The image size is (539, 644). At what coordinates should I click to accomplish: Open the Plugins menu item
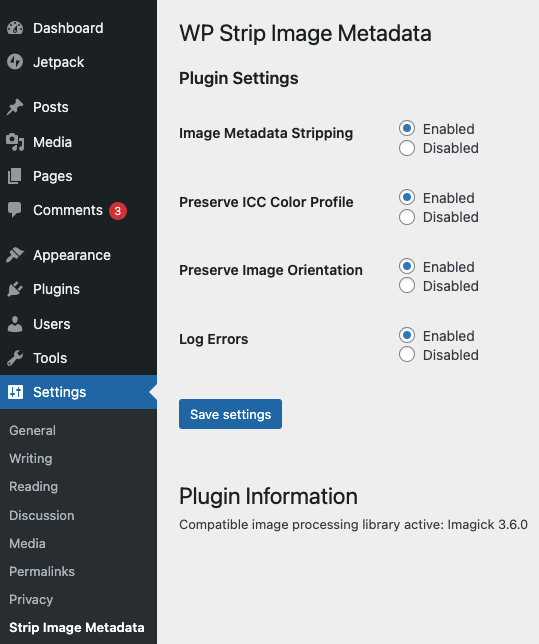pos(56,289)
